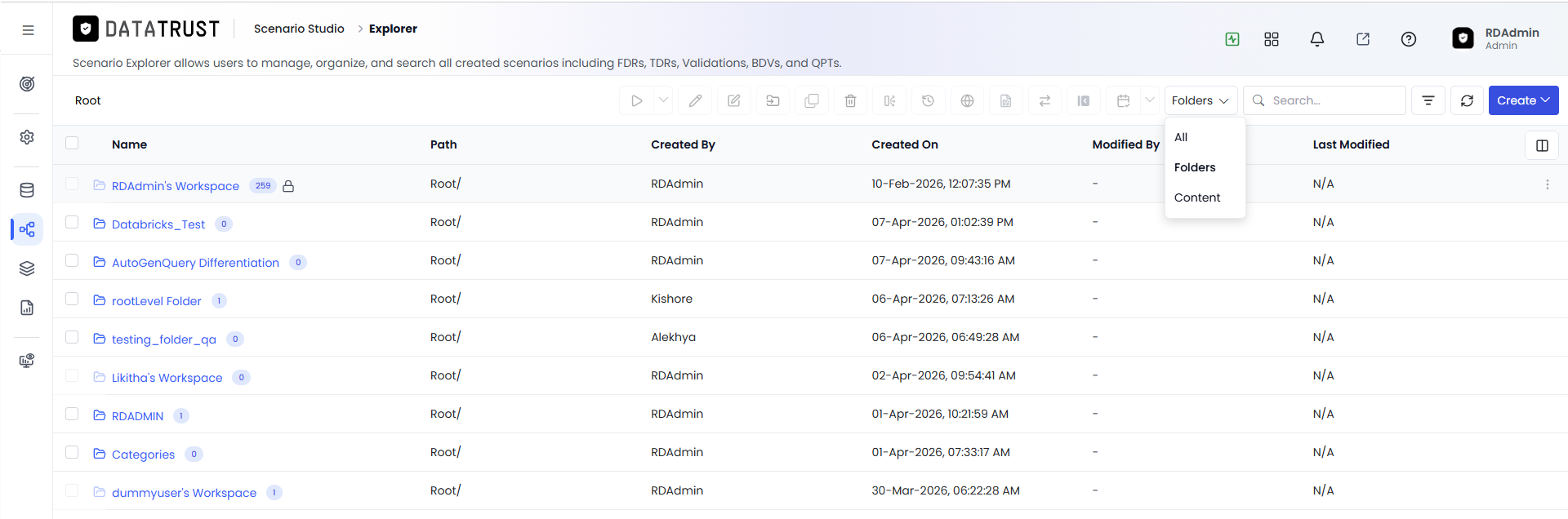
Task: Open Databricks_Test folder
Action: [158, 224]
